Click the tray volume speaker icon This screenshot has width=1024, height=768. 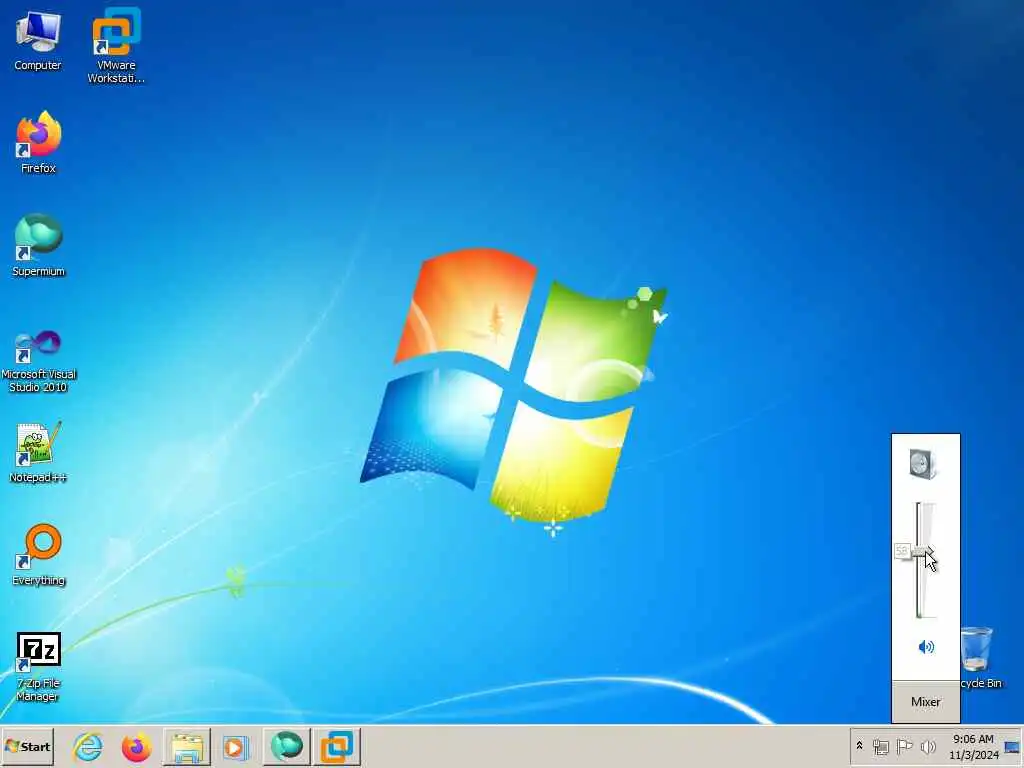[x=928, y=746]
